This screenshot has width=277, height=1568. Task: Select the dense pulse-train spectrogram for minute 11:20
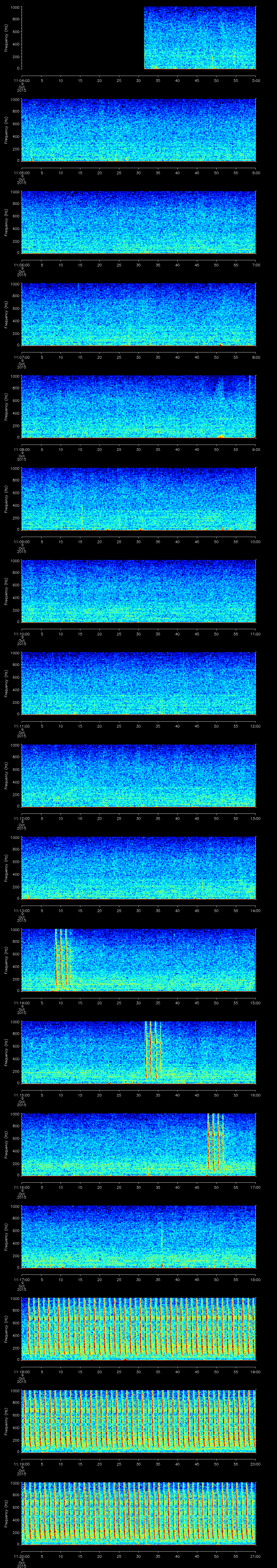[x=138, y=1513]
